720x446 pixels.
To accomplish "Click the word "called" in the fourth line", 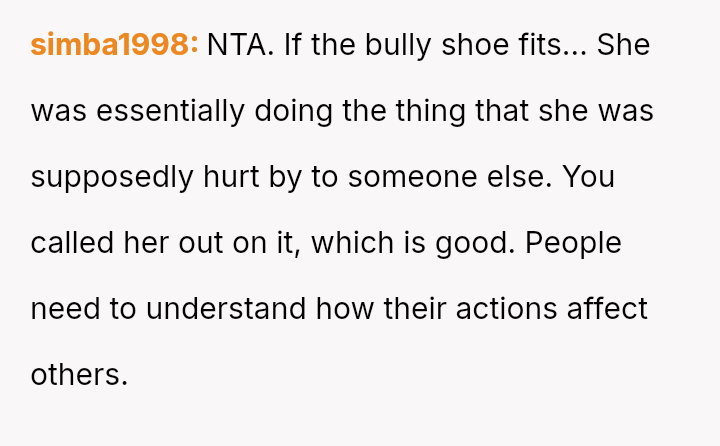I will coord(72,243).
